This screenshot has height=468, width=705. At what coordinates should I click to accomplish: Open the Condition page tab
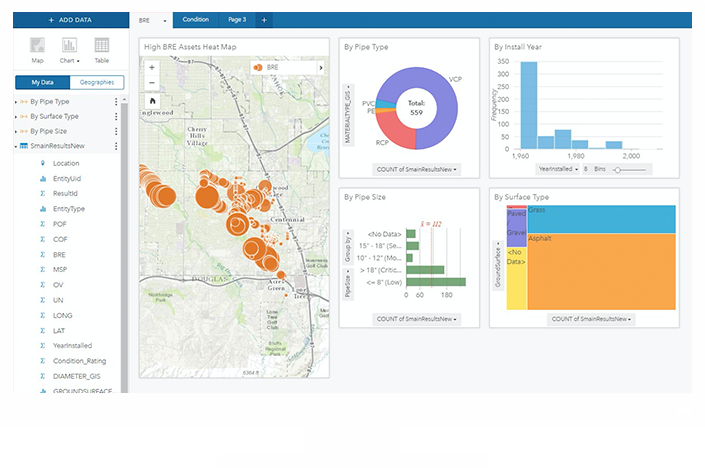[x=196, y=20]
